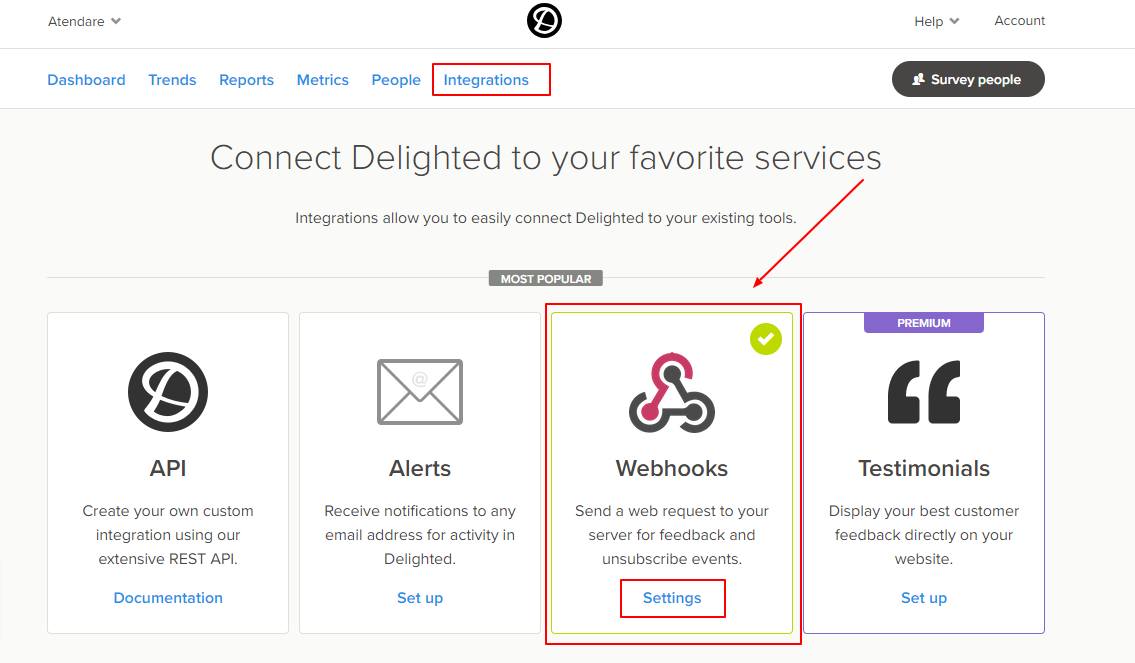Click the API Delighted logo icon
Image resolution: width=1135 pixels, height=663 pixels.
click(168, 392)
